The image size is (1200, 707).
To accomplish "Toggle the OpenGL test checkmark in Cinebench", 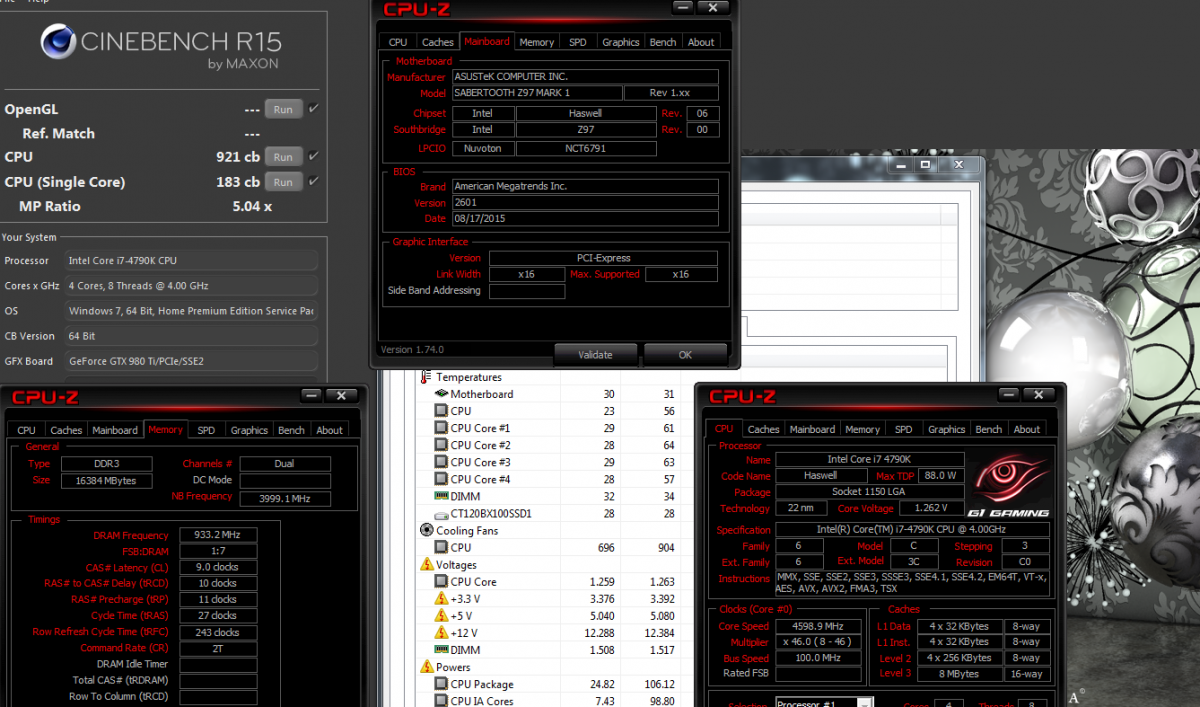I will click(x=314, y=108).
